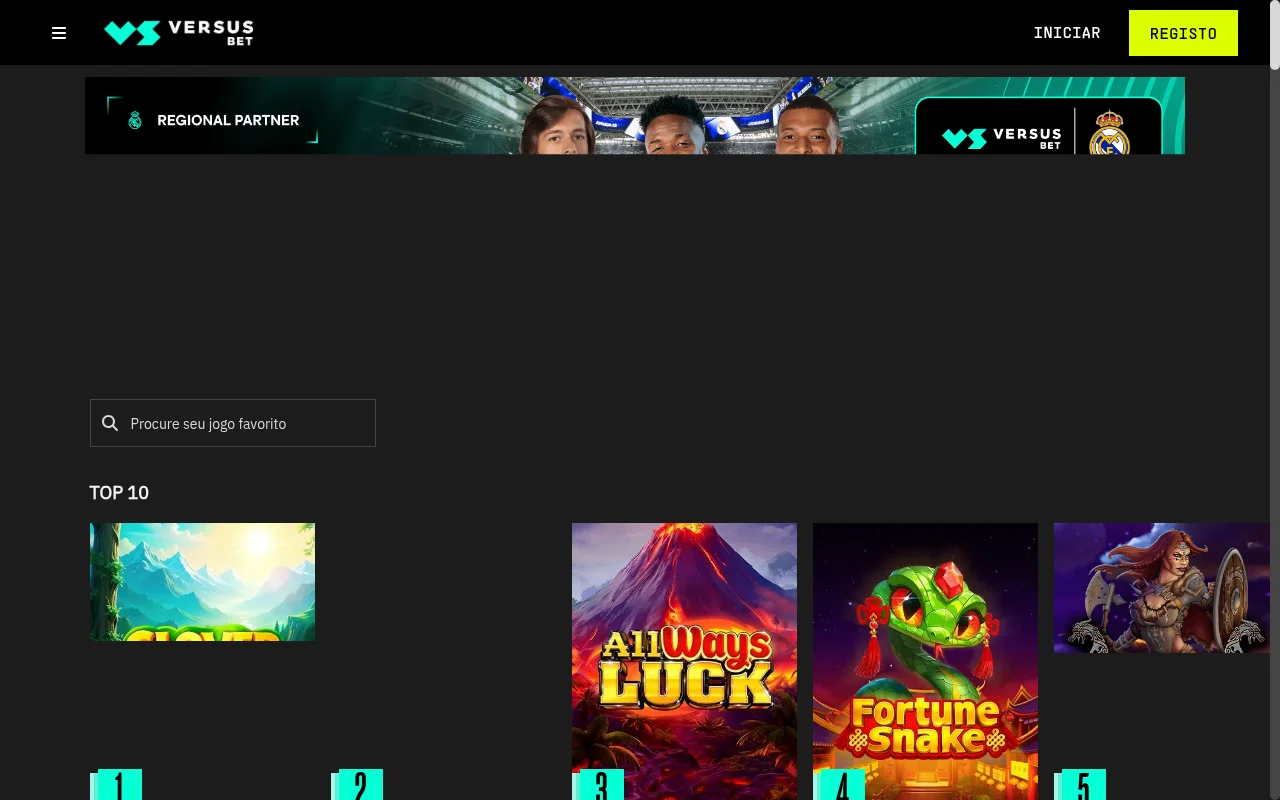Open the Regional Partner banner
The image size is (1280, 800).
click(635, 115)
